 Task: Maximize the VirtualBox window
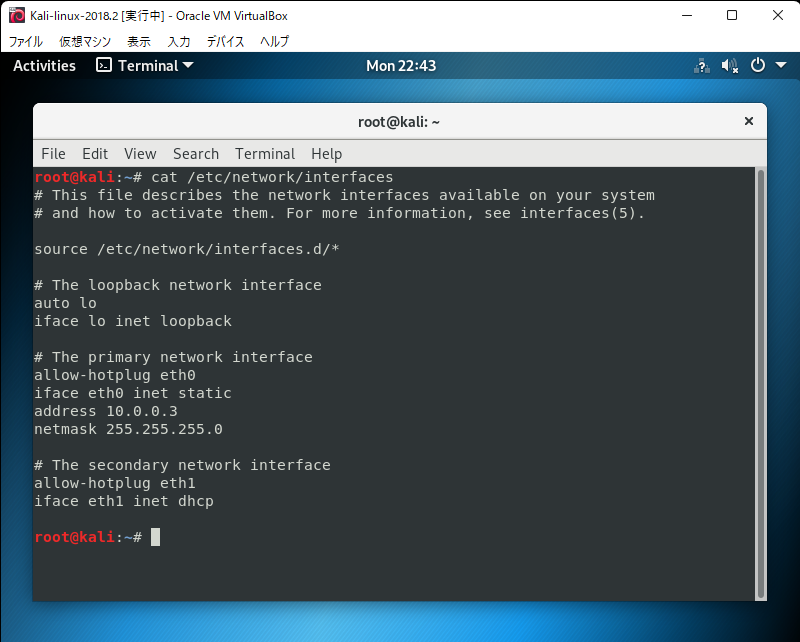(x=732, y=15)
